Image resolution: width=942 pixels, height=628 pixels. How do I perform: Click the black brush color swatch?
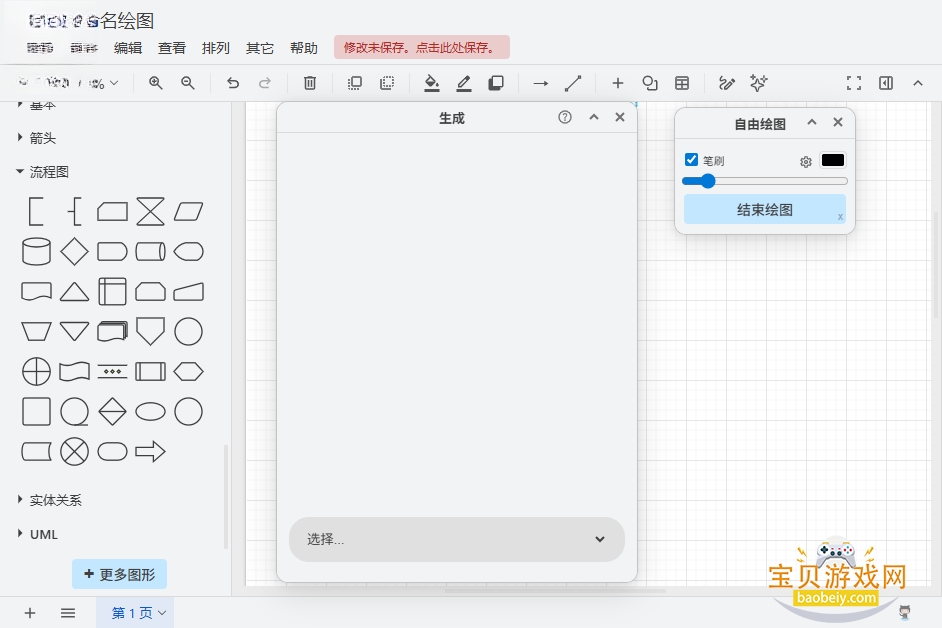coord(833,160)
